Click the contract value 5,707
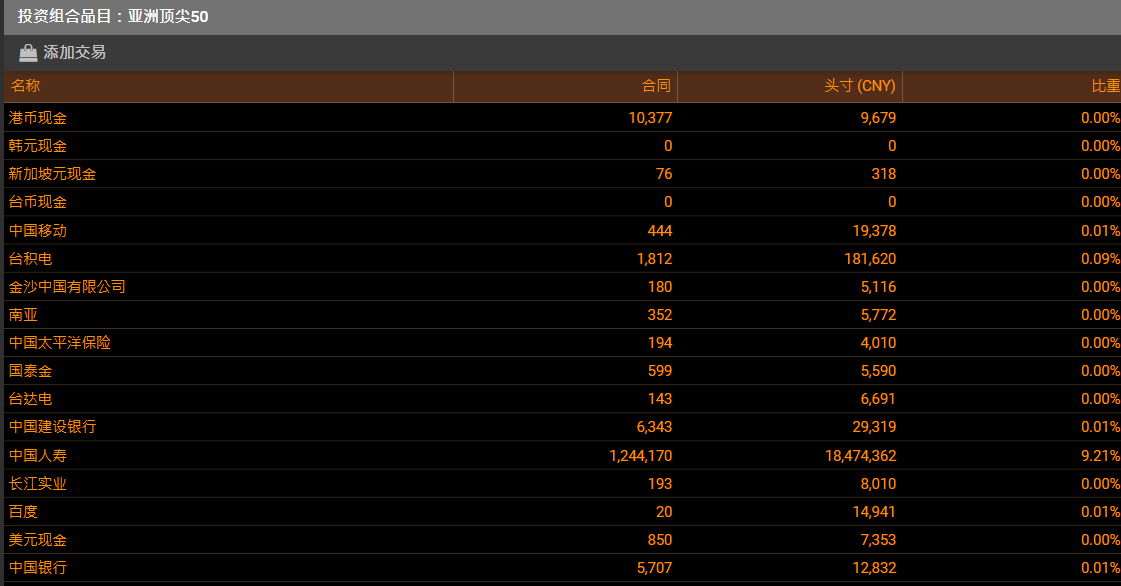 655,567
